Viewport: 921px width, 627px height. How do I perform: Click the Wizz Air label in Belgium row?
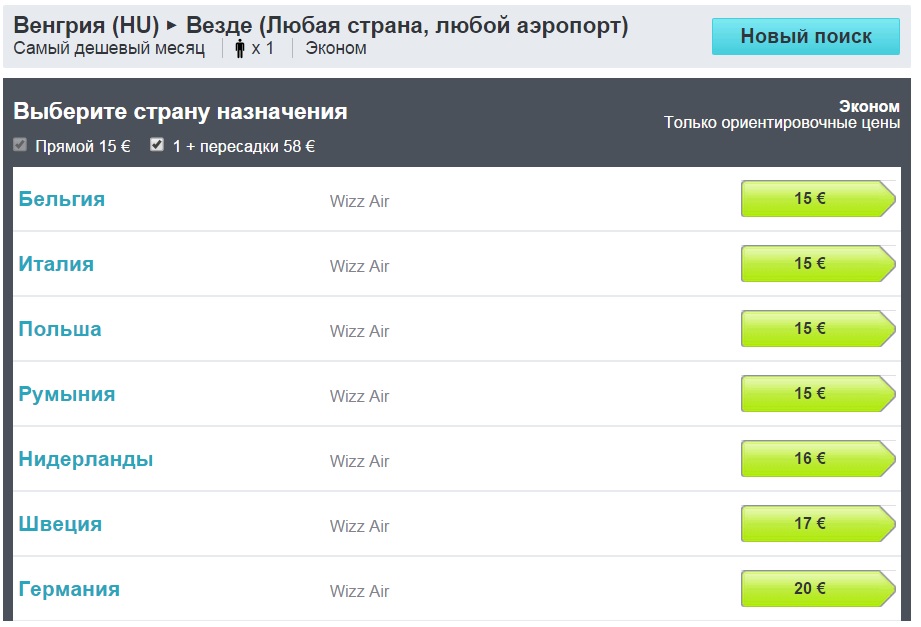pyautogui.click(x=359, y=201)
